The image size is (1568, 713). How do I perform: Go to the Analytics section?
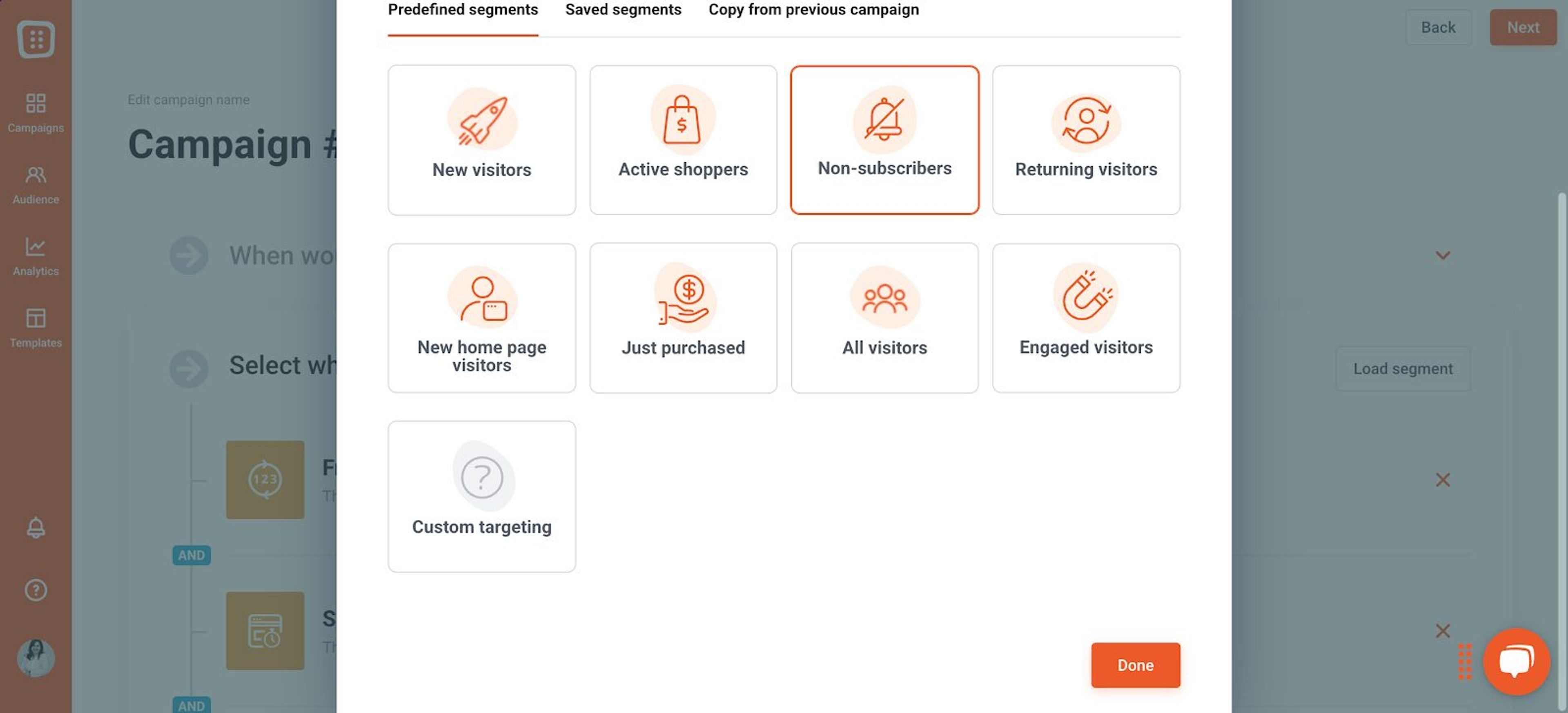coord(36,256)
